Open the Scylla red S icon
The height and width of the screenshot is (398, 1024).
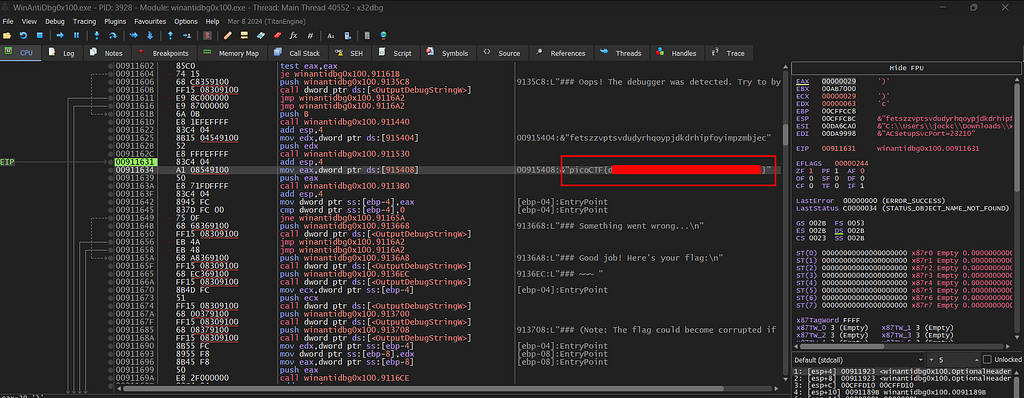(208, 35)
